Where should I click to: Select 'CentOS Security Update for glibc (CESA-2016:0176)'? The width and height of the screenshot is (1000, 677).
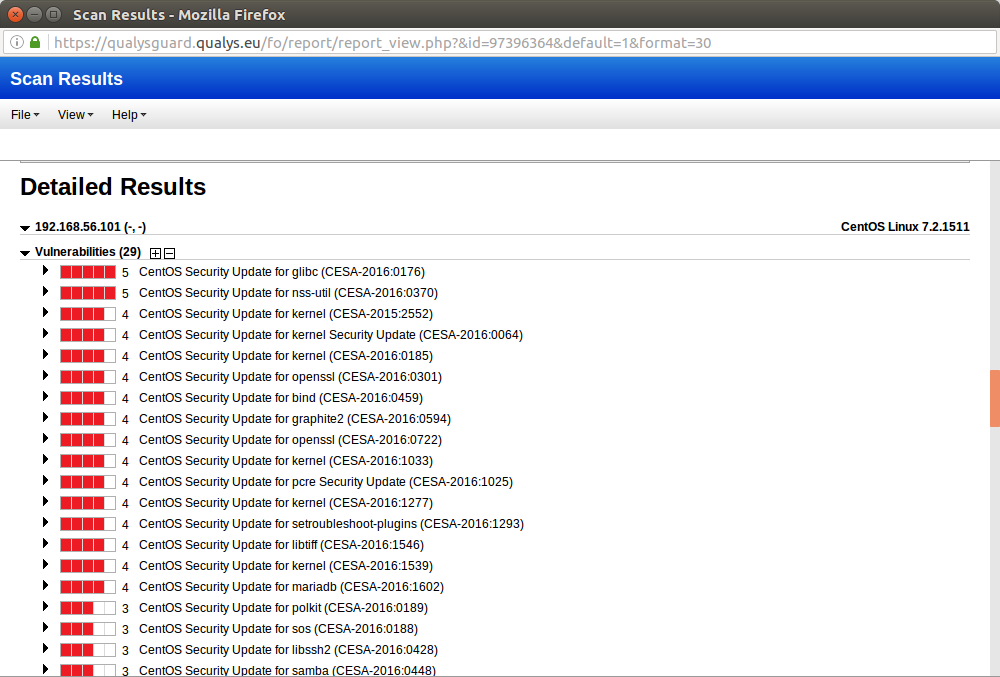pos(282,272)
